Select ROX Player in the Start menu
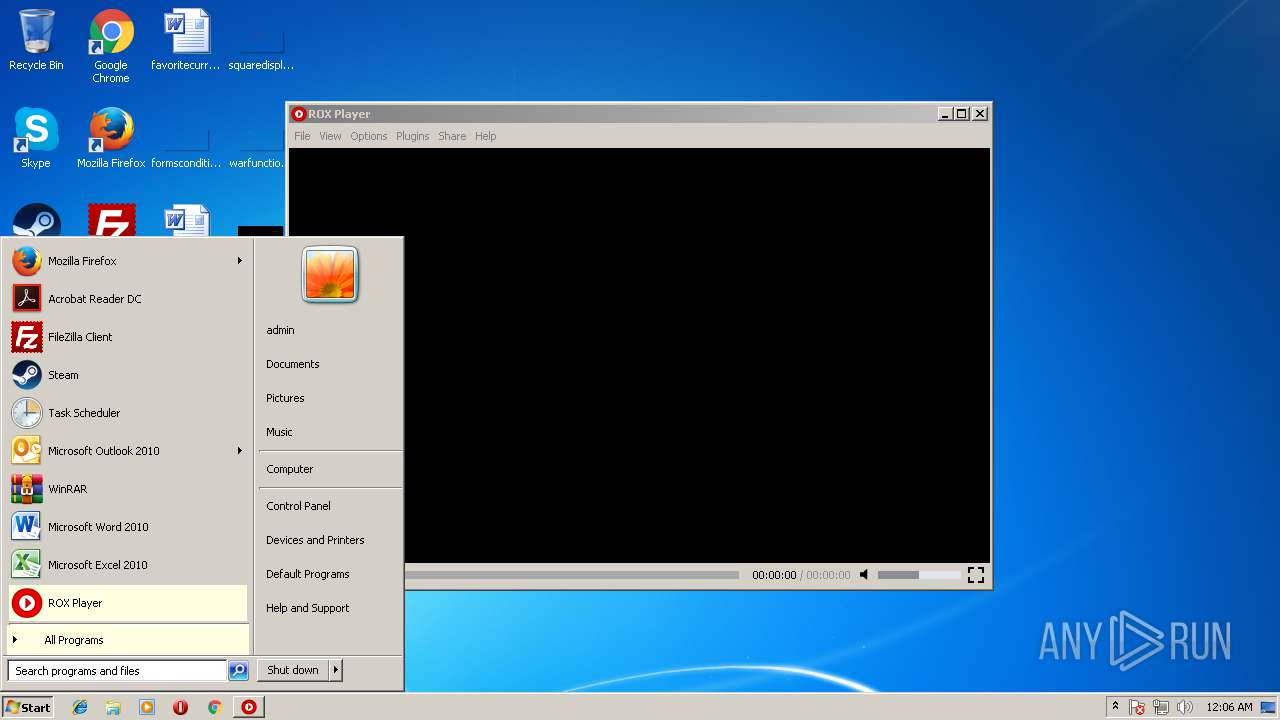Viewport: 1280px width, 720px height. (127, 603)
